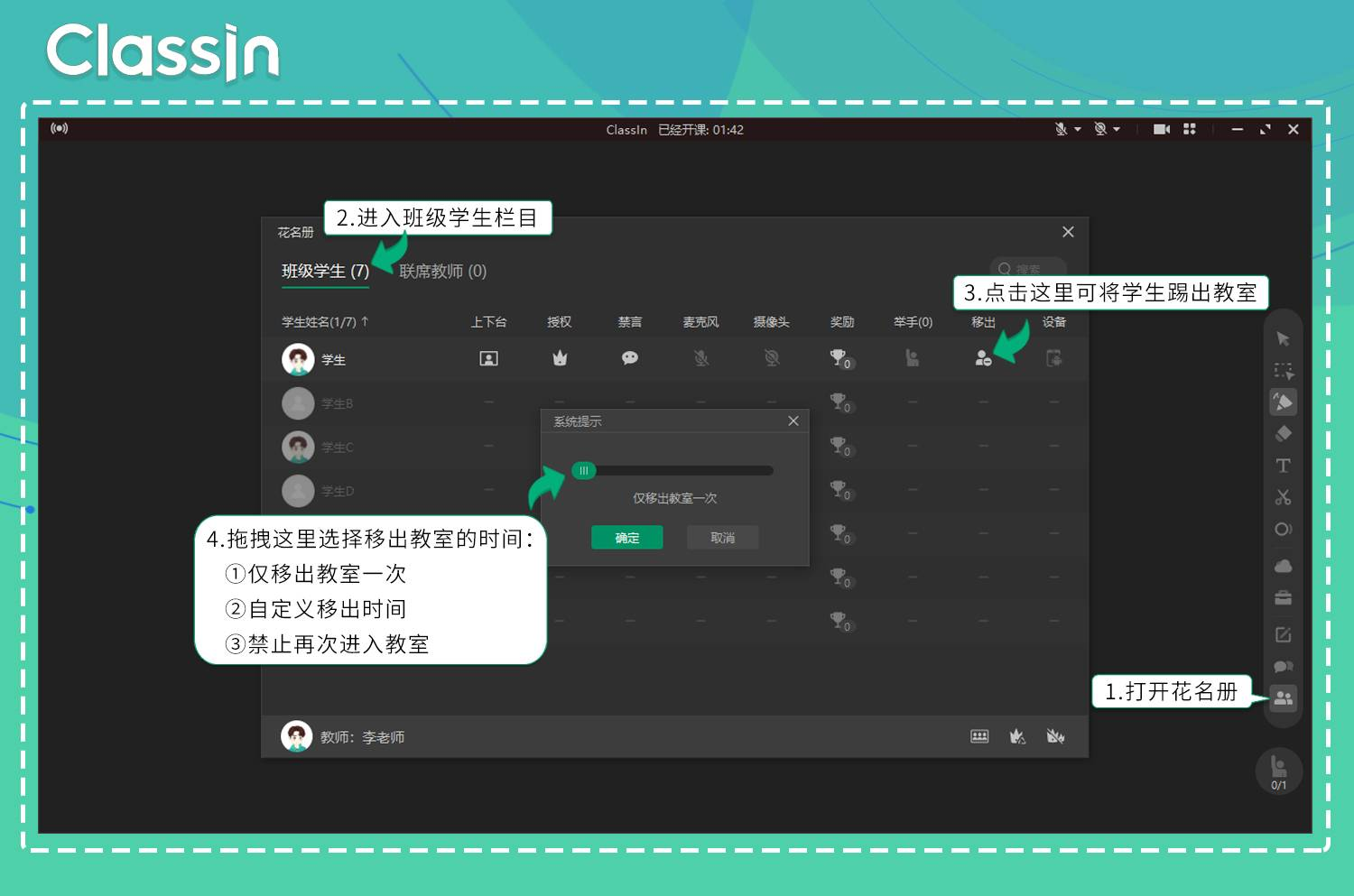1354x896 pixels.
Task: Select the shape drawing tool
Action: coord(1283,529)
